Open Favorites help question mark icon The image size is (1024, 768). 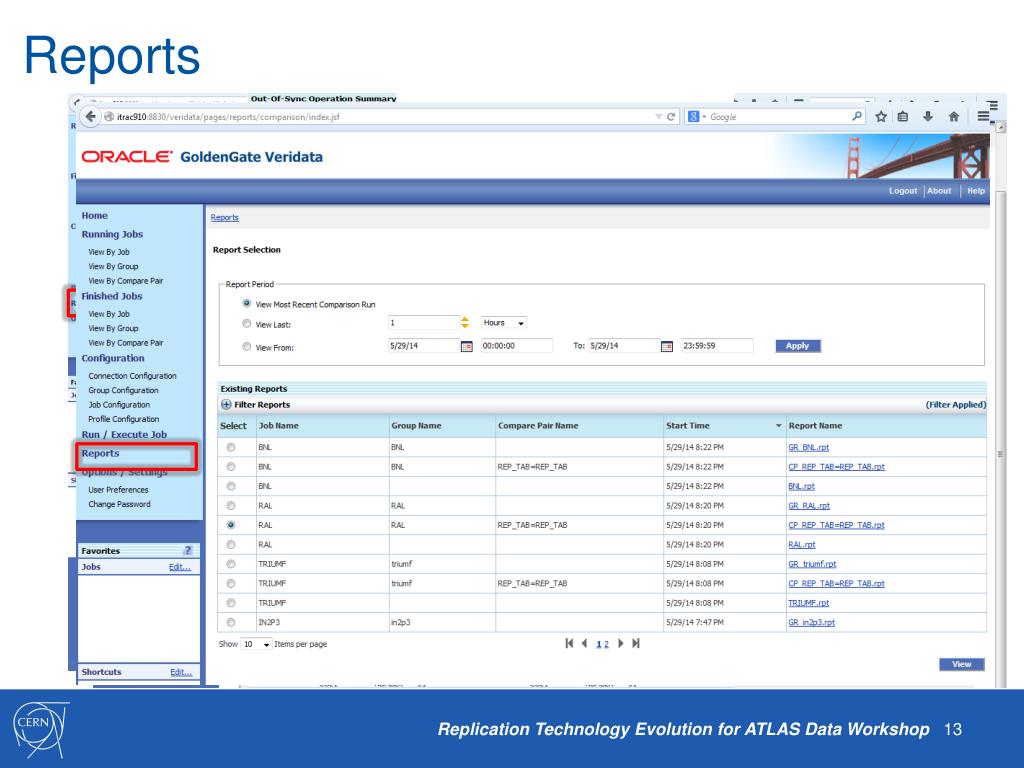click(188, 551)
